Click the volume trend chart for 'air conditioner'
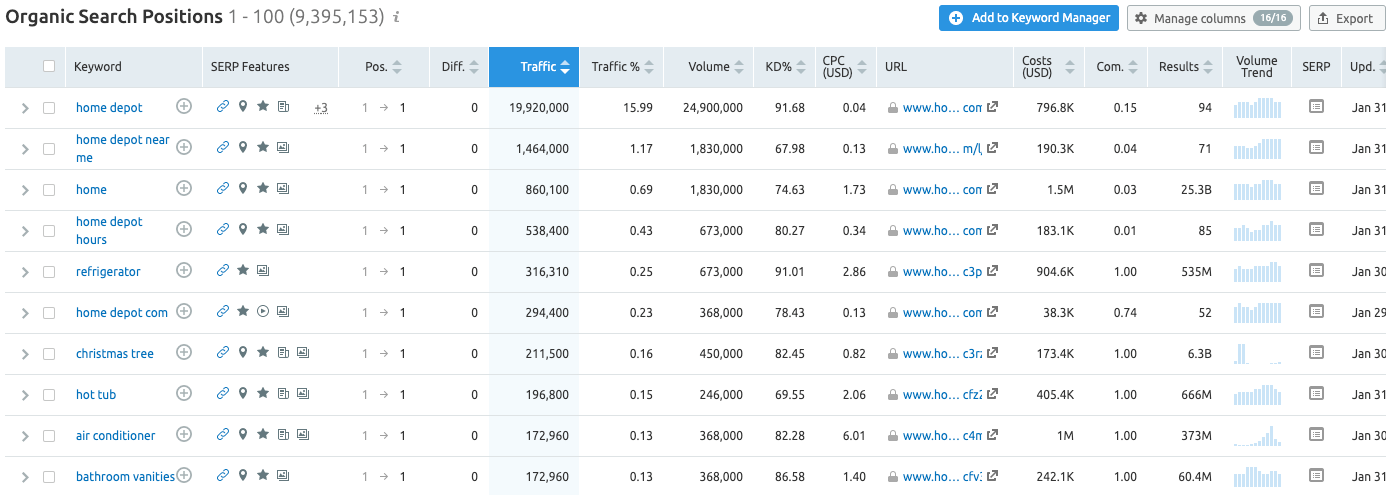1399x495 pixels. [x=1256, y=435]
